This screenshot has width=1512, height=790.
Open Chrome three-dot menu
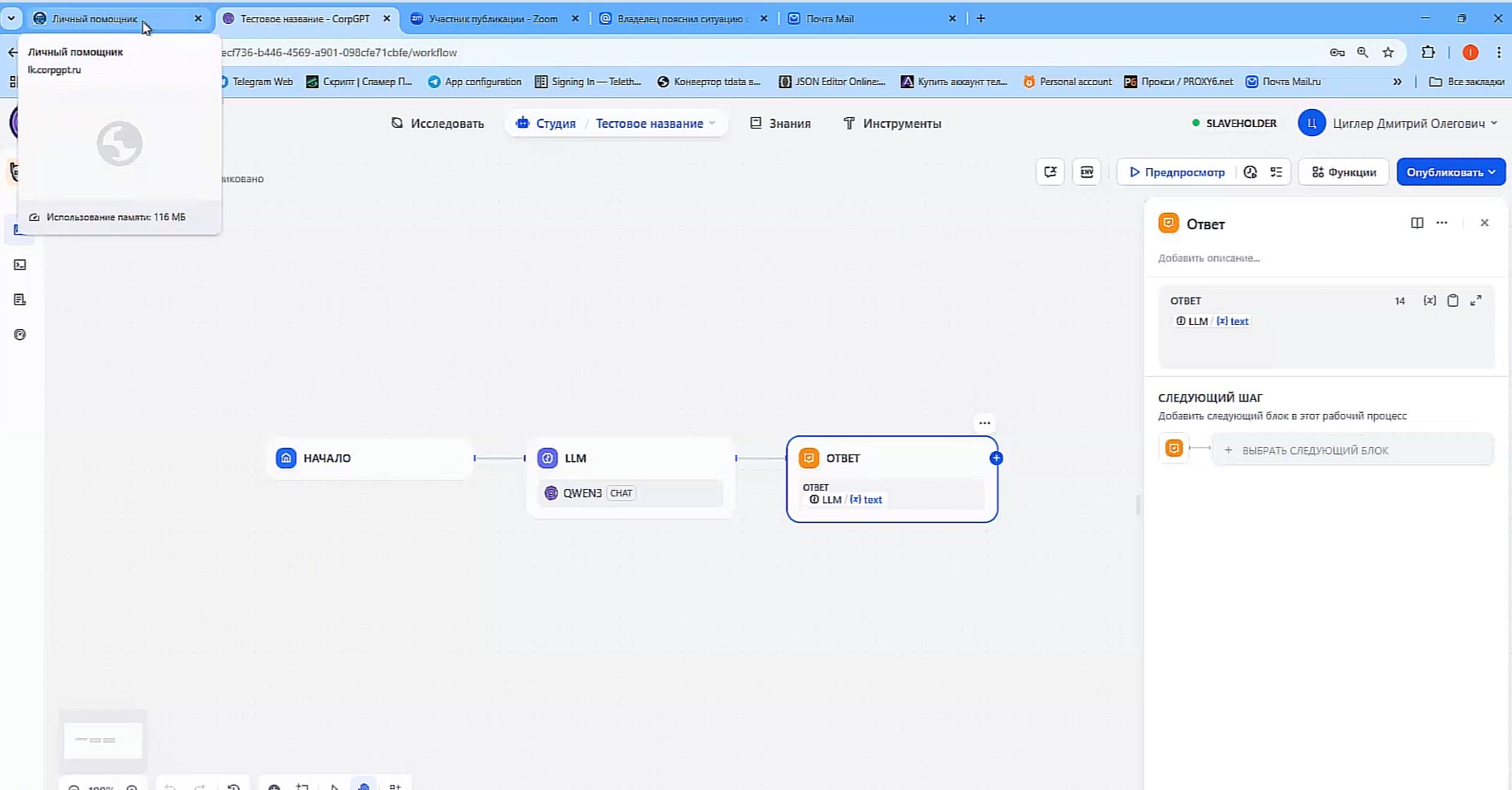point(1499,53)
